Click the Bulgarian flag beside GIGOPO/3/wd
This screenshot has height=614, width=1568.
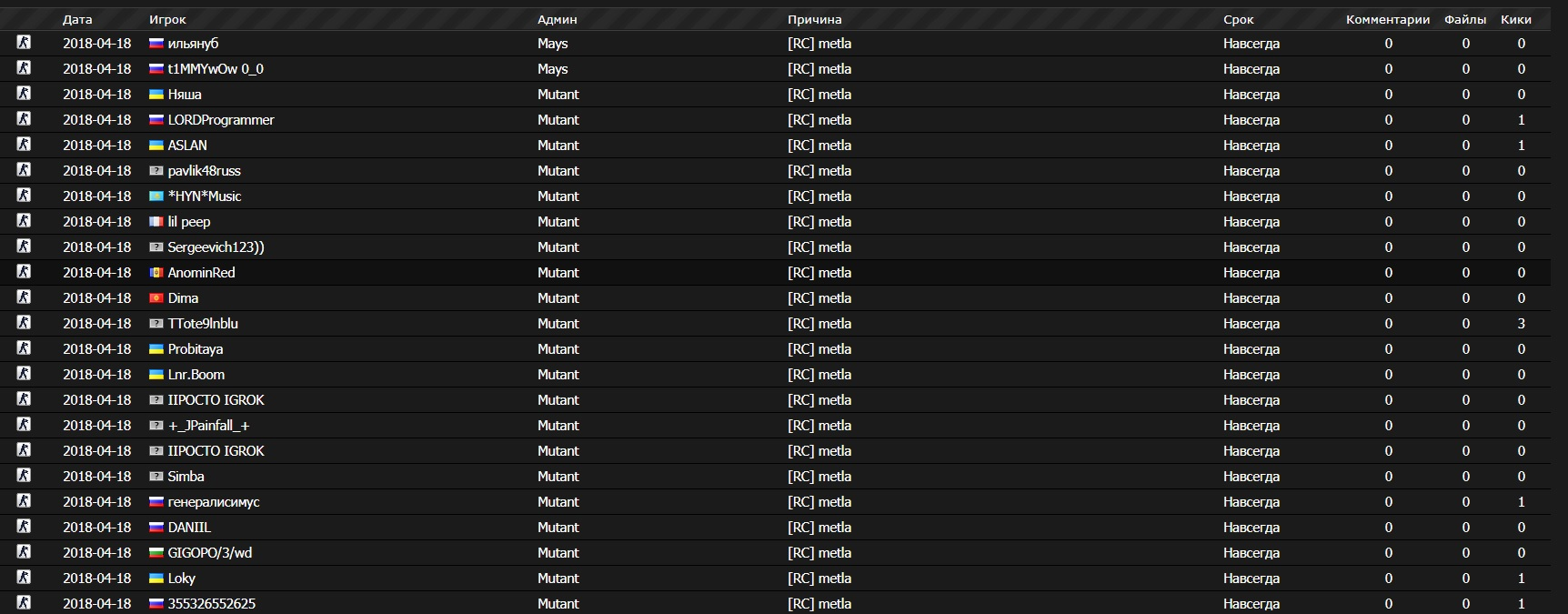(156, 552)
